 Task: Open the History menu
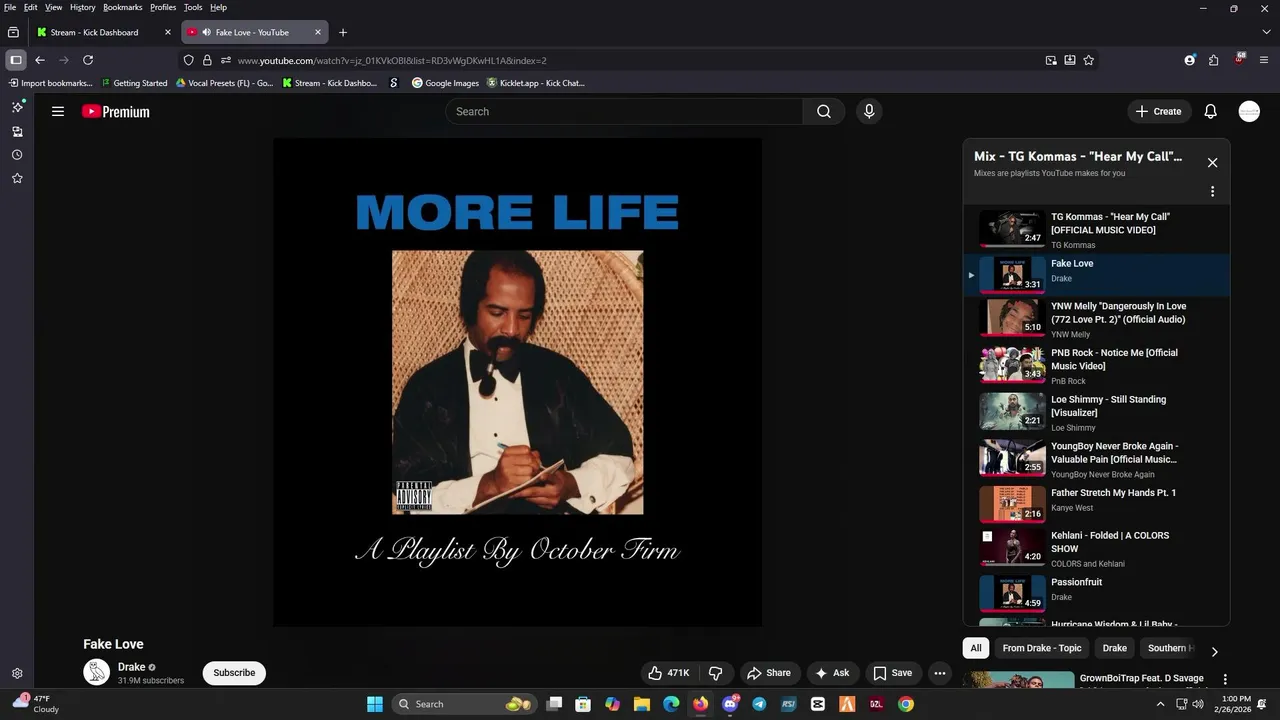(x=83, y=7)
